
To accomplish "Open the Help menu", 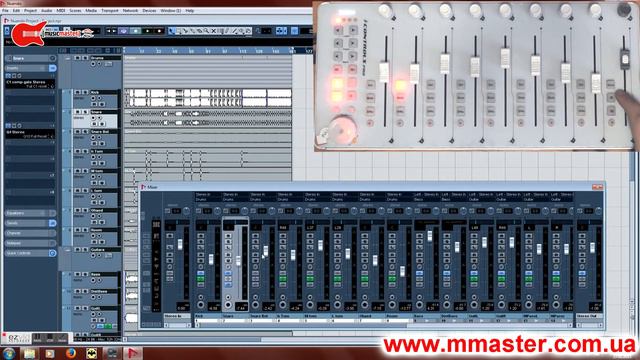I will coord(190,11).
